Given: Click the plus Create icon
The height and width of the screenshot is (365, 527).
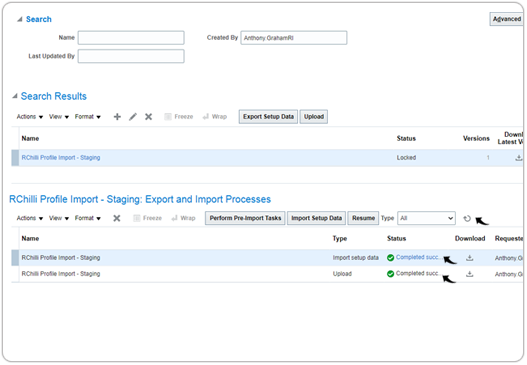Looking at the screenshot, I should coord(117,117).
